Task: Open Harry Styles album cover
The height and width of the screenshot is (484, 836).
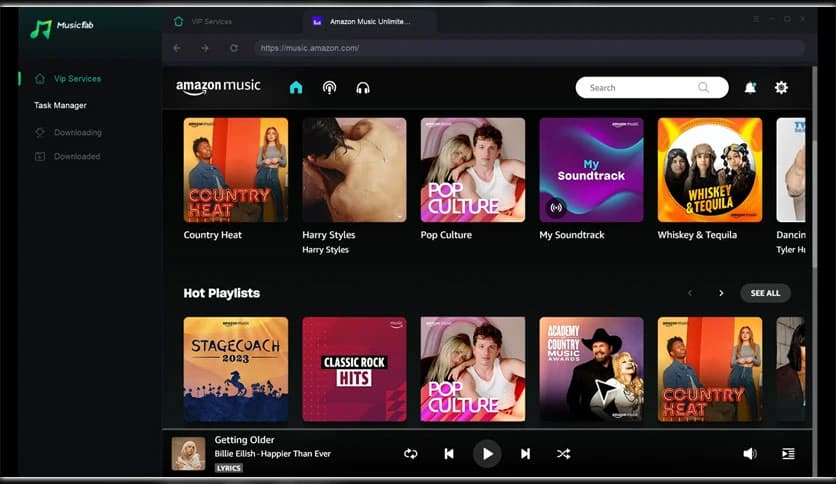Action: tap(354, 170)
